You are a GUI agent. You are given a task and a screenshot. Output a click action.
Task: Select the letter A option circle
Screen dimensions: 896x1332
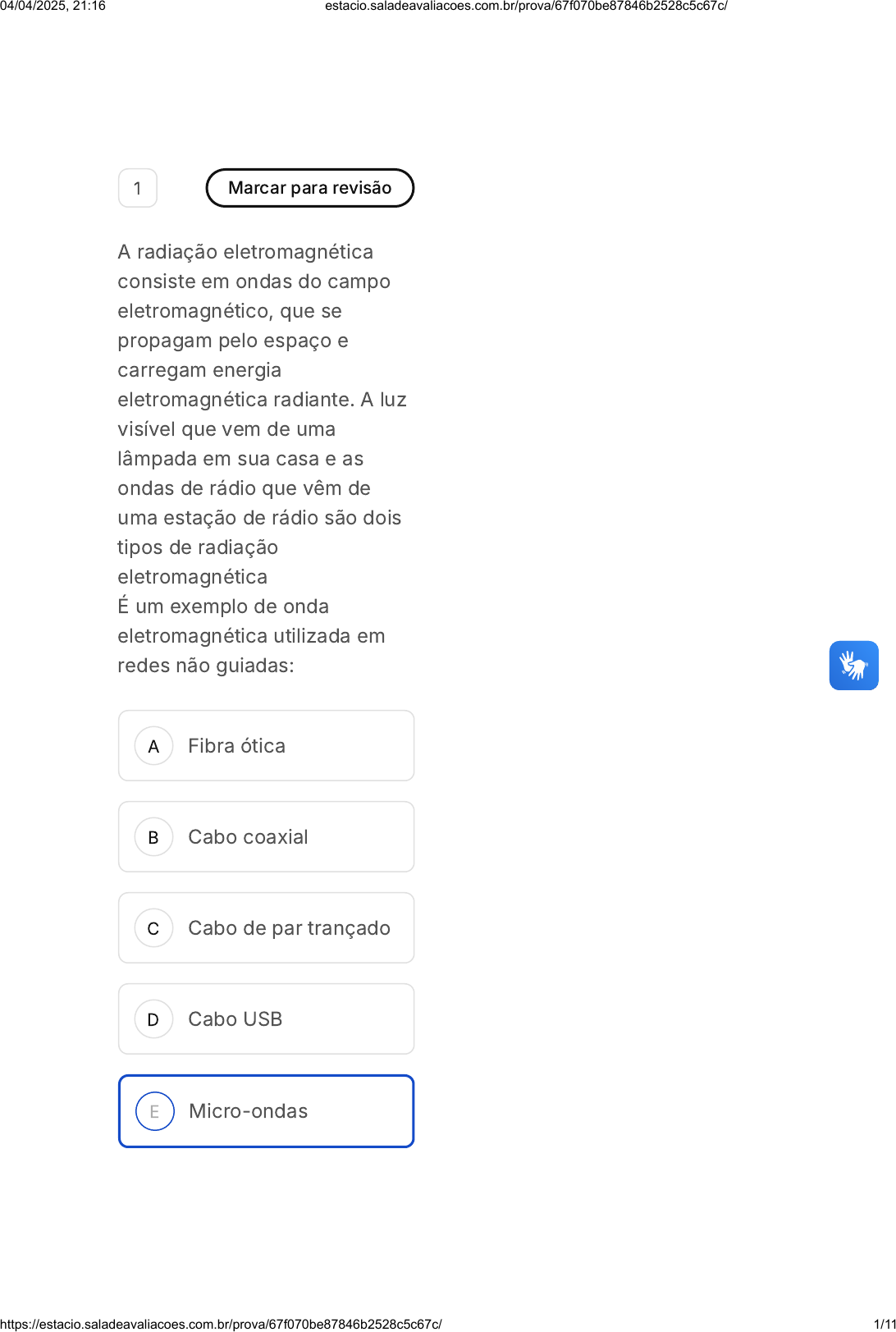pyautogui.click(x=153, y=746)
